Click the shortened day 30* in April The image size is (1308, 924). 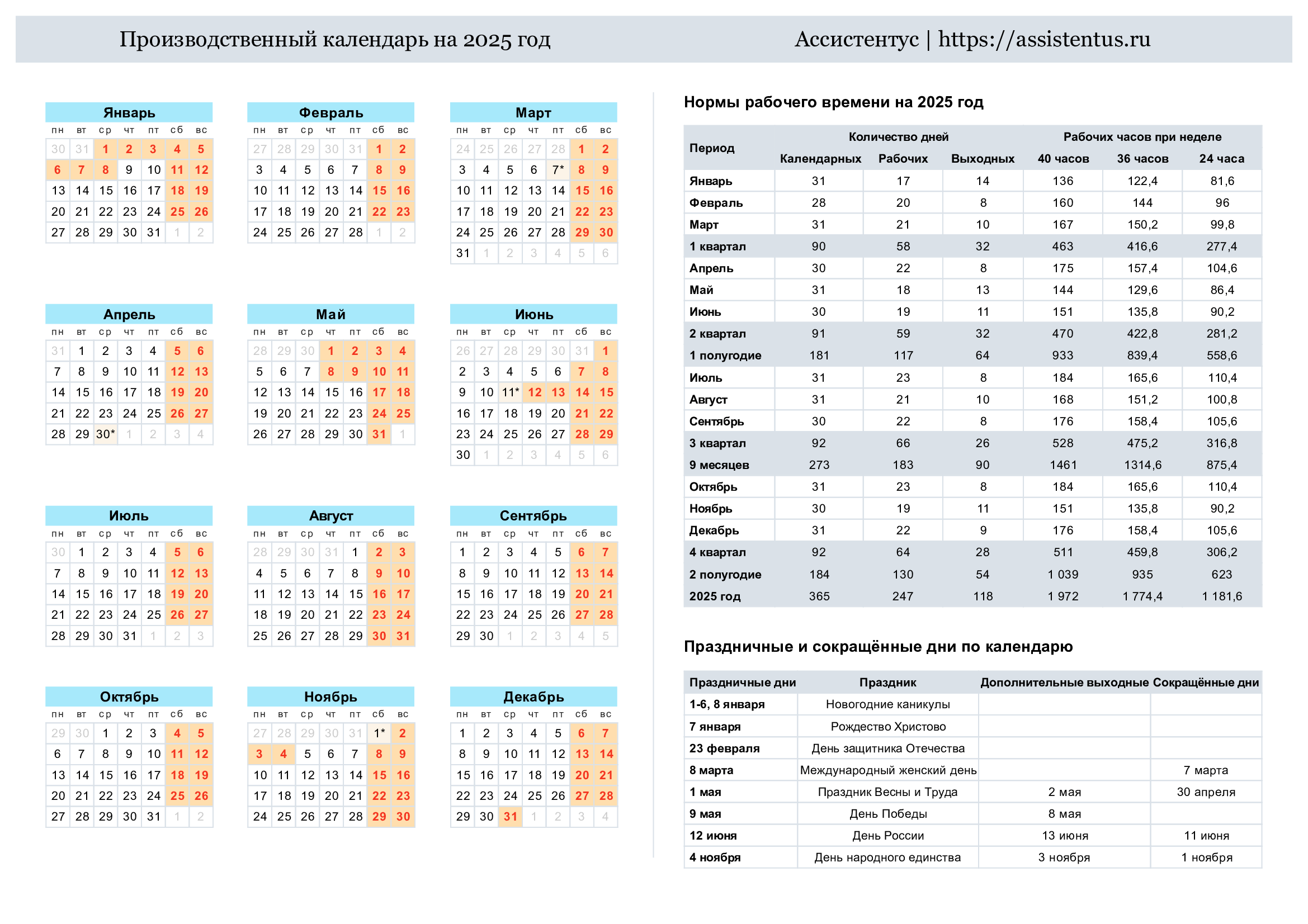click(105, 434)
